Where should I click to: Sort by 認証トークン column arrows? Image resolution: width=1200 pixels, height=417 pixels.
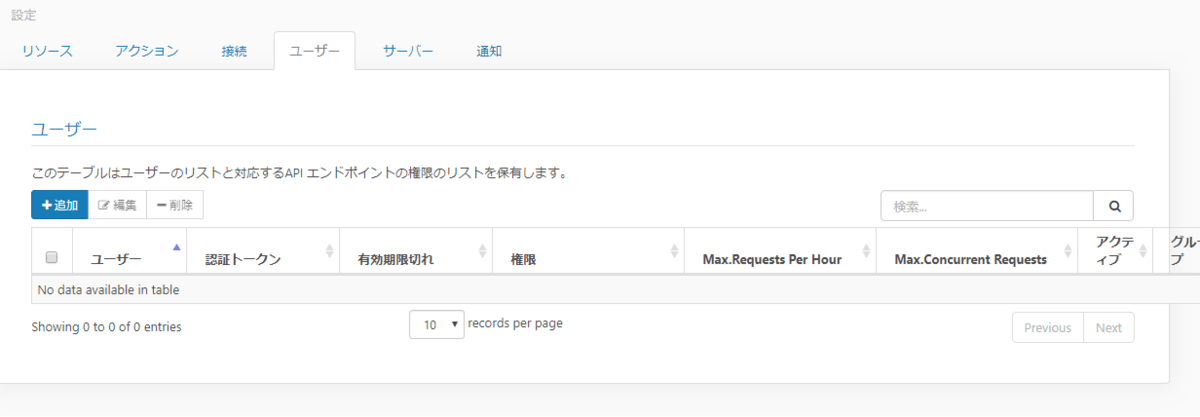(330, 251)
